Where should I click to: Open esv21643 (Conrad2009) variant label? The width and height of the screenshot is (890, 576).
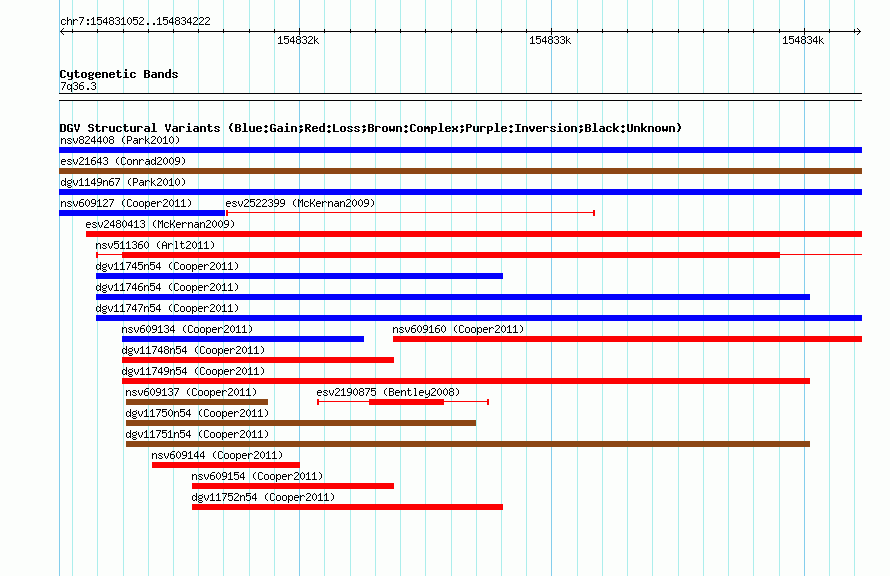click(123, 161)
